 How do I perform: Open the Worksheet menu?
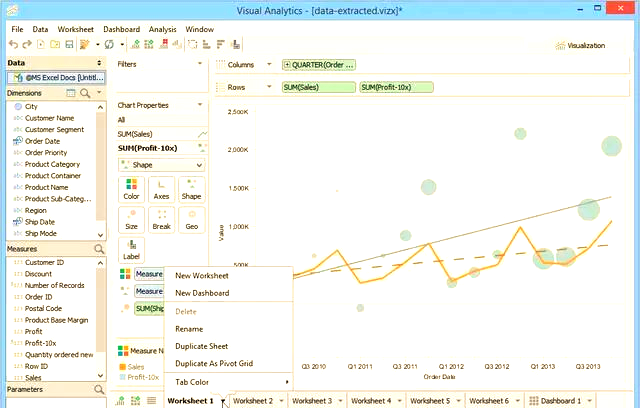(76, 29)
